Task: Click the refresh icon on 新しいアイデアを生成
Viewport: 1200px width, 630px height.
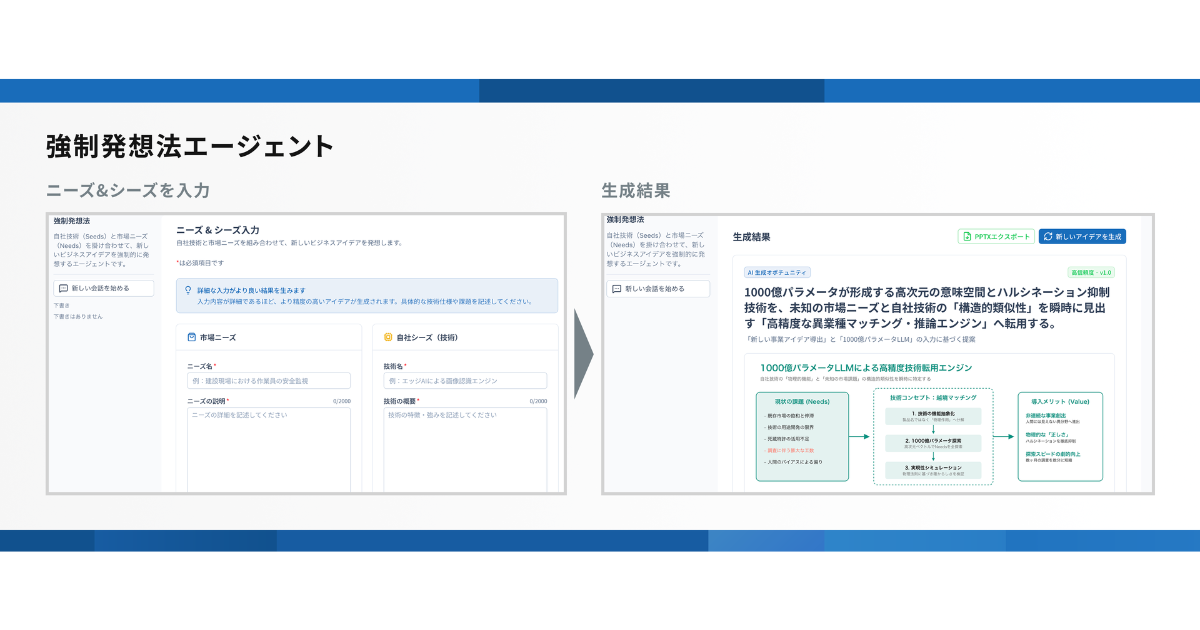Action: point(1048,237)
